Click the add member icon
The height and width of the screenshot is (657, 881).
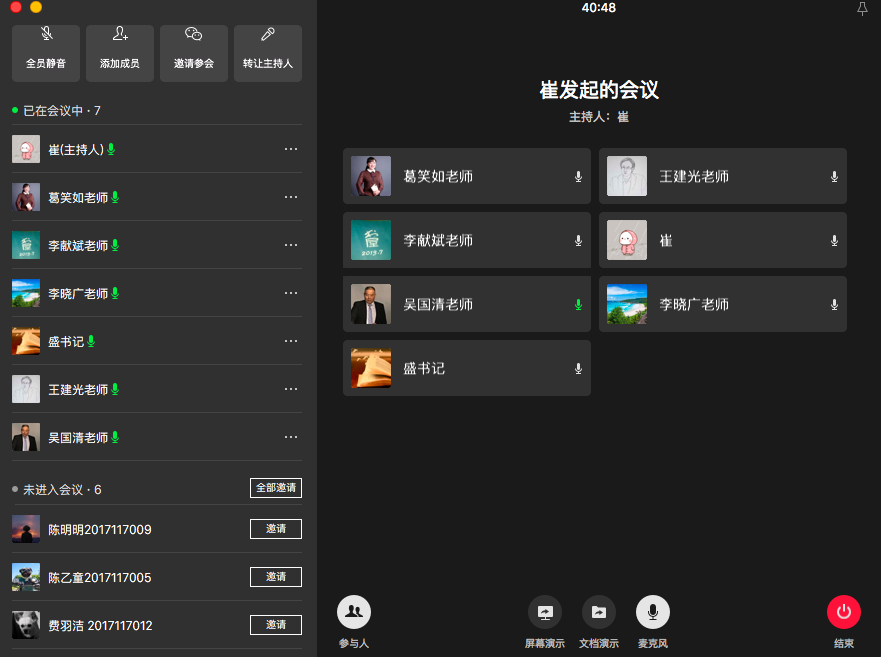point(120,36)
